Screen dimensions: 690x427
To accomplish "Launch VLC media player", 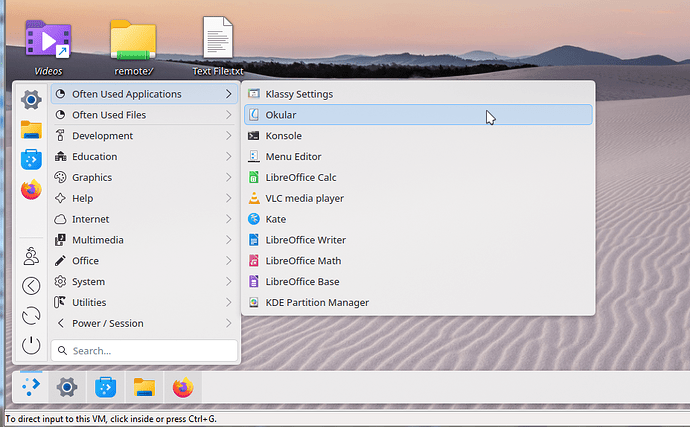I will tap(418, 198).
